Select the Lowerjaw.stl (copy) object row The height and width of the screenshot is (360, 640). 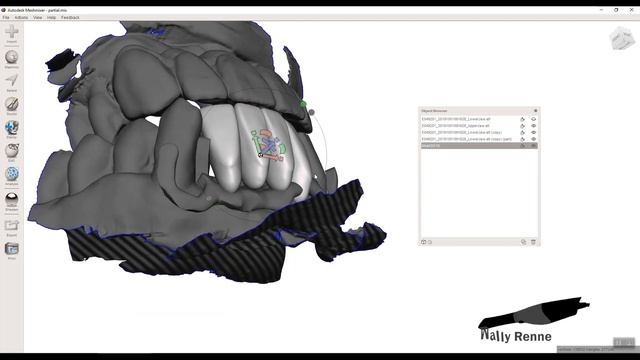(479, 132)
